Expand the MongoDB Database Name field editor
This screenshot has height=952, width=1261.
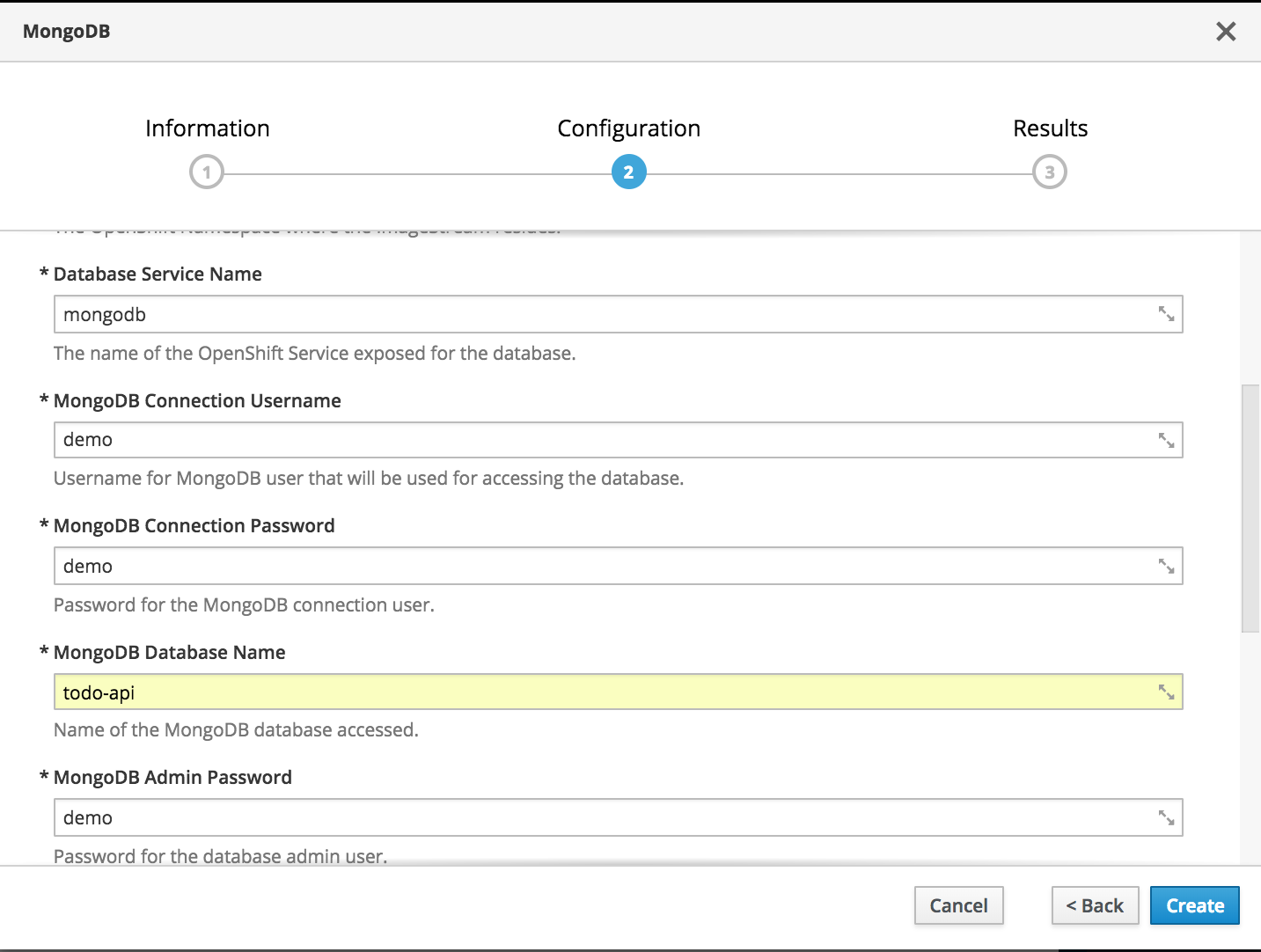tap(1166, 692)
